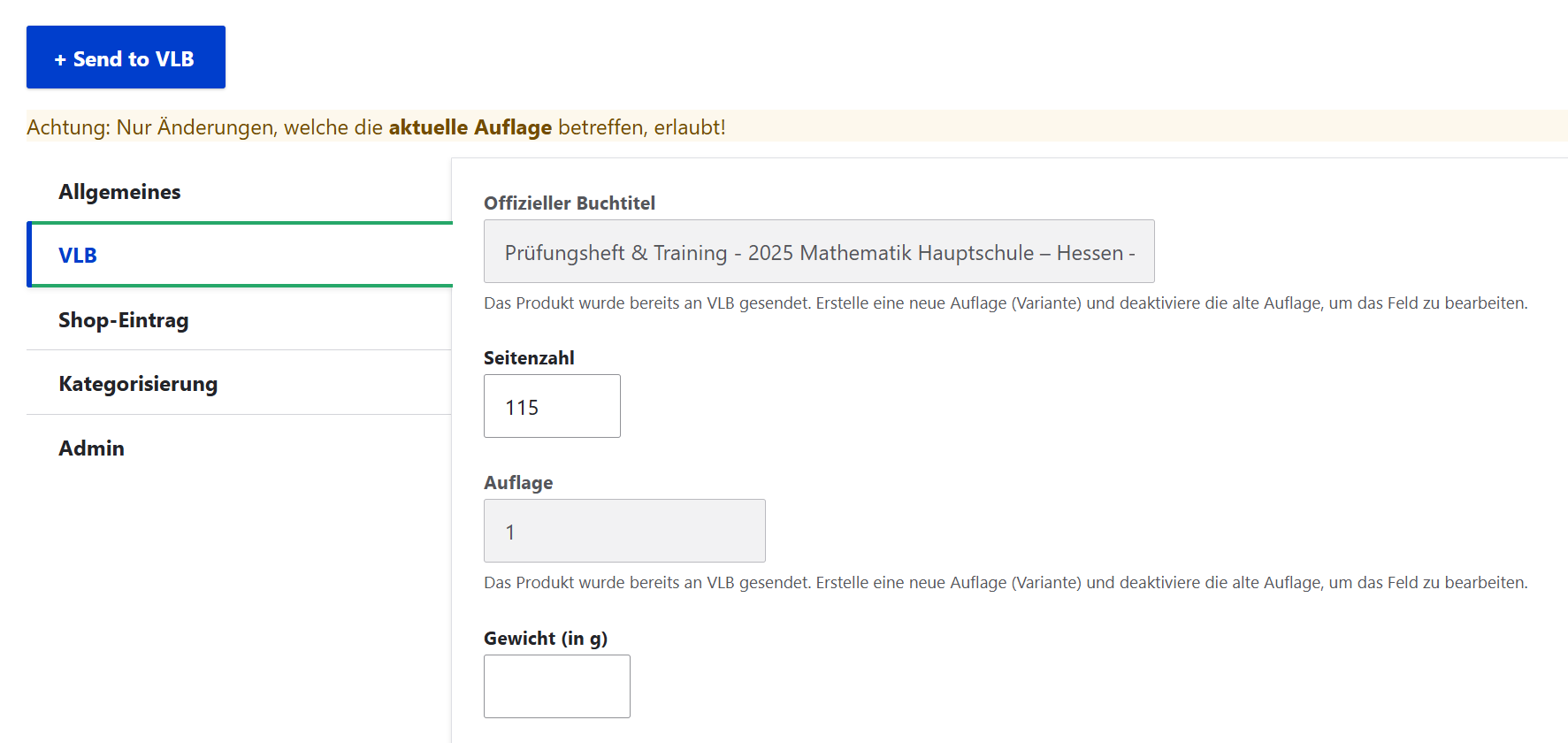
Task: Open the Allgemeines tab
Action: pos(119,192)
